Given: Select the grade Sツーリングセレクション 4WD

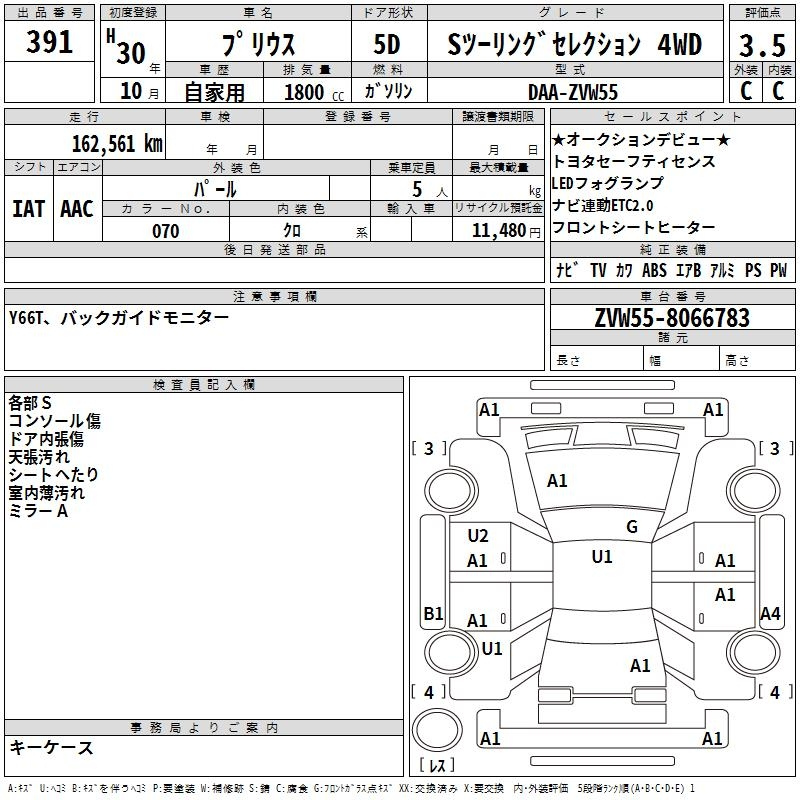Looking at the screenshot, I should [574, 45].
